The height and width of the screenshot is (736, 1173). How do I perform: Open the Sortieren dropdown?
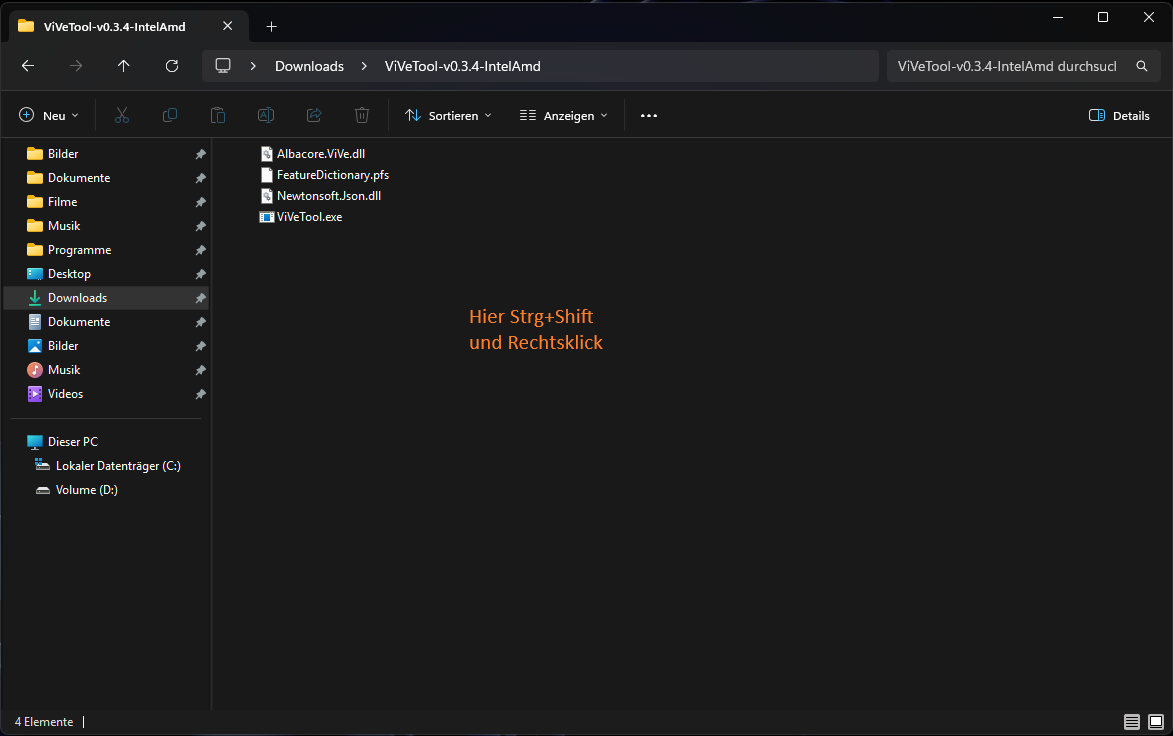[448, 115]
